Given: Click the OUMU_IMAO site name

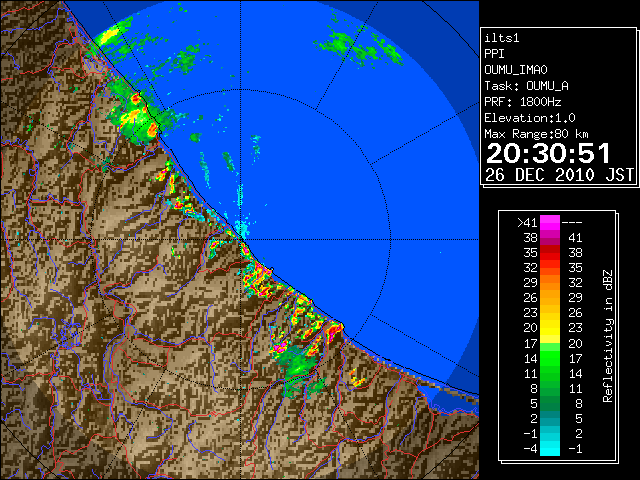Looking at the screenshot, I should pyautogui.click(x=516, y=70).
